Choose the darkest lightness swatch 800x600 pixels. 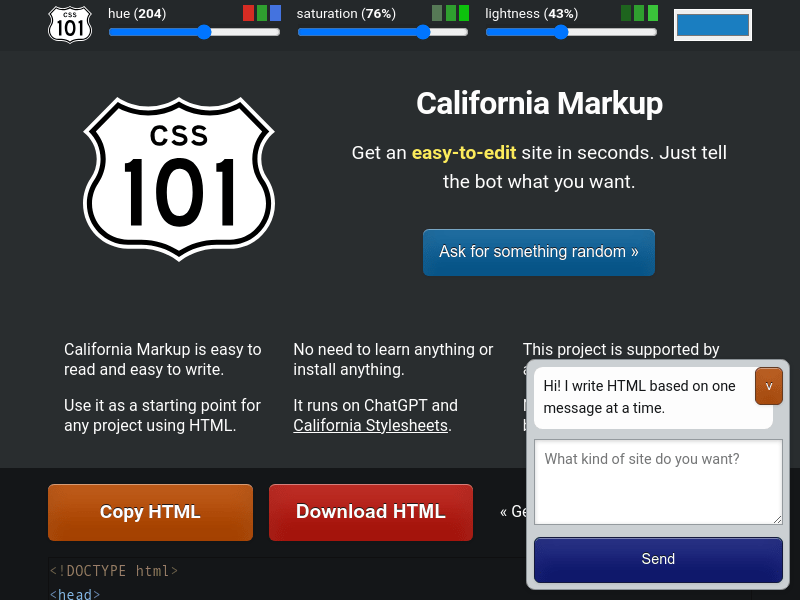tap(626, 13)
